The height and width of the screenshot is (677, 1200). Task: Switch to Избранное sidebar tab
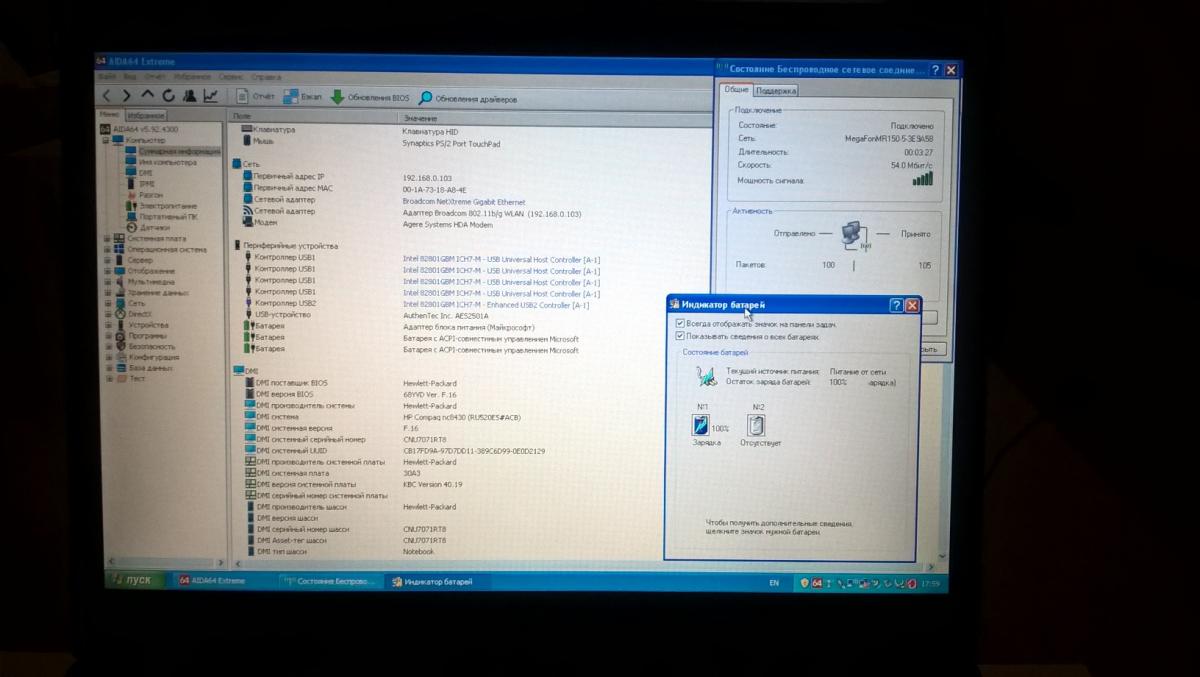(146, 116)
